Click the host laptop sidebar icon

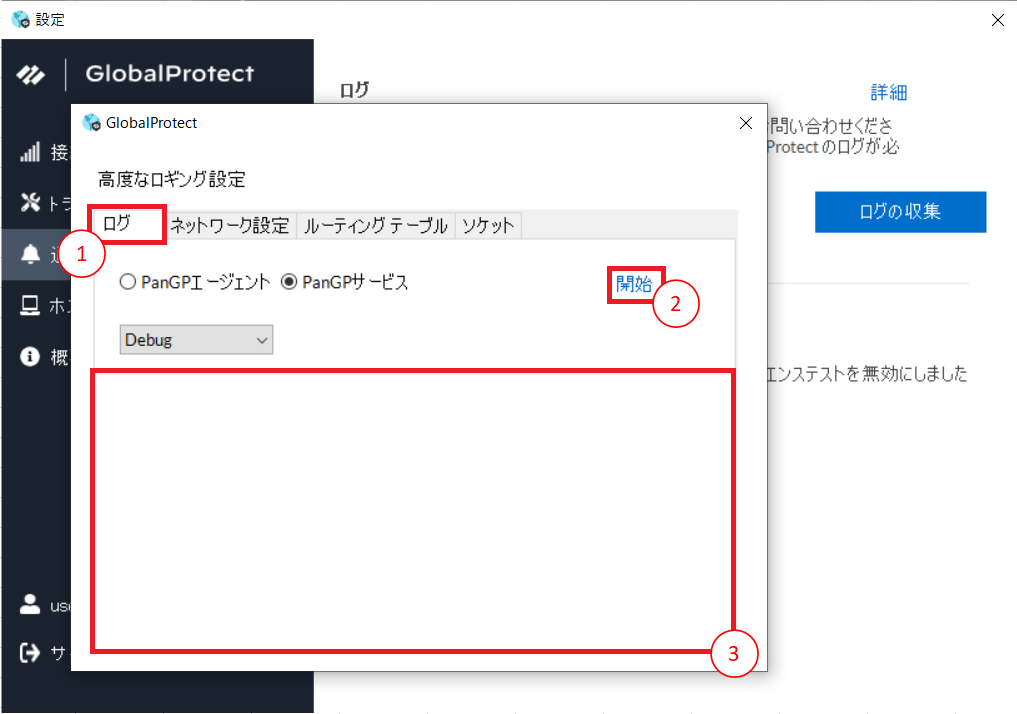tap(30, 305)
